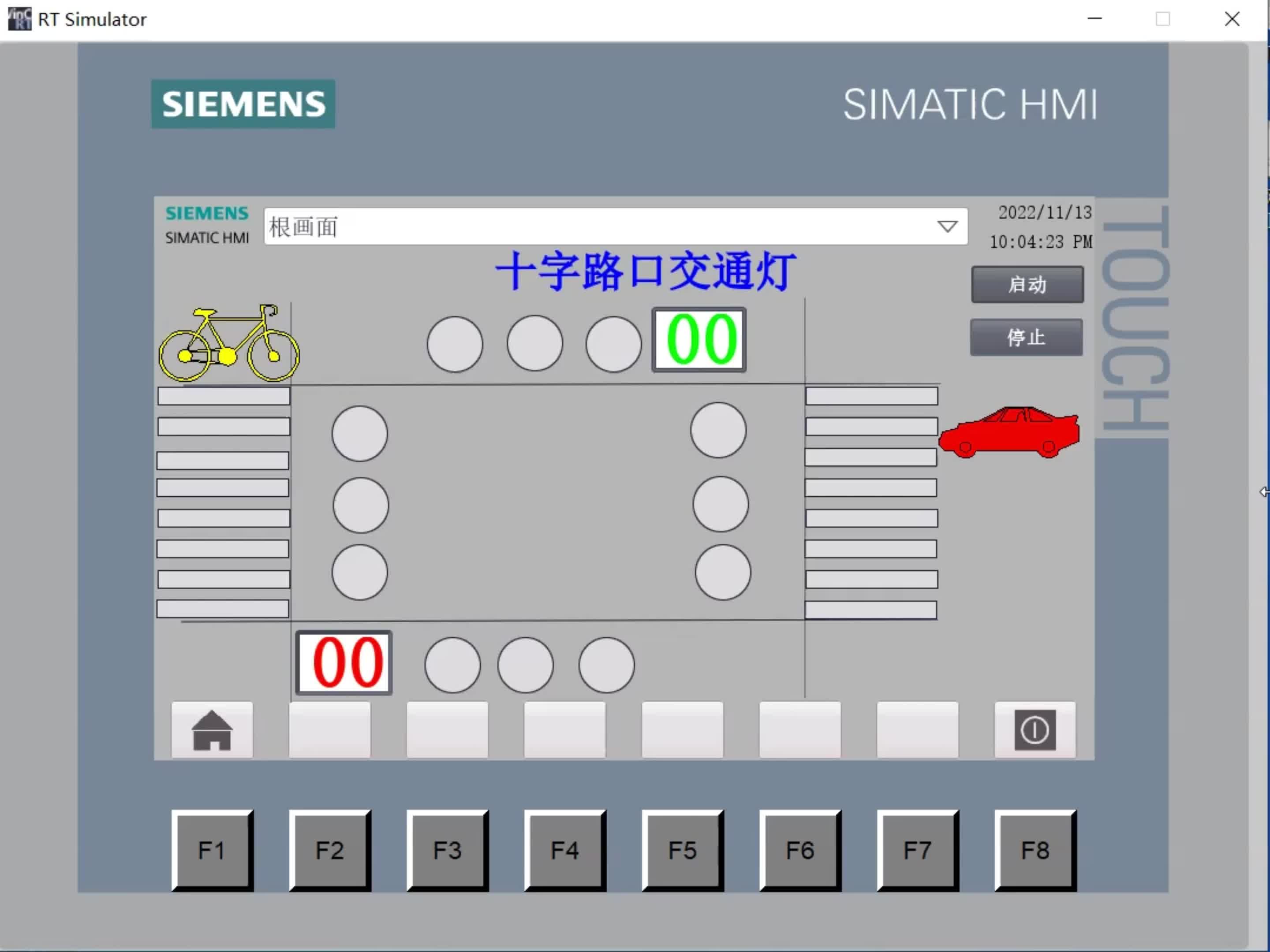
Task: Click the blank softkey above F3
Action: 447,730
